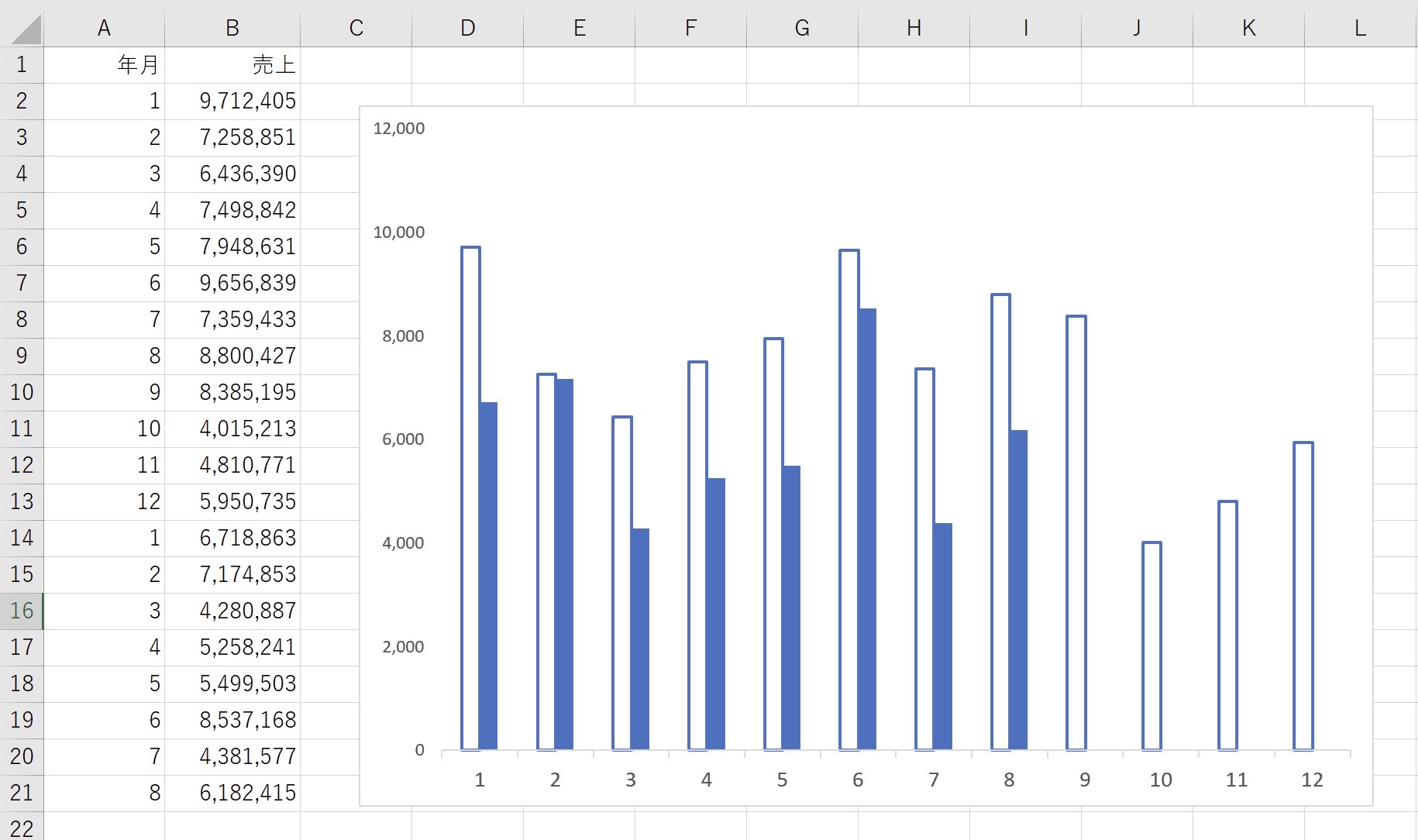1418x840 pixels.
Task: Click the filled bar for month 8
Action: click(1018, 590)
